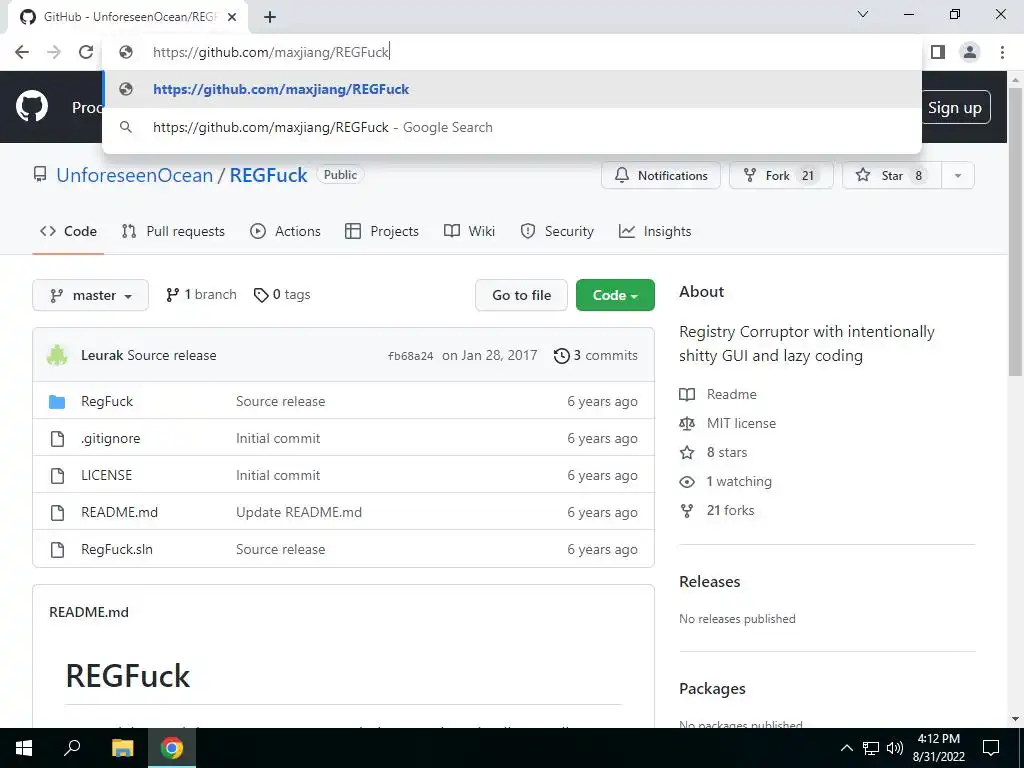The width and height of the screenshot is (1024, 768).
Task: Expand the master branch dropdown
Action: (90, 295)
